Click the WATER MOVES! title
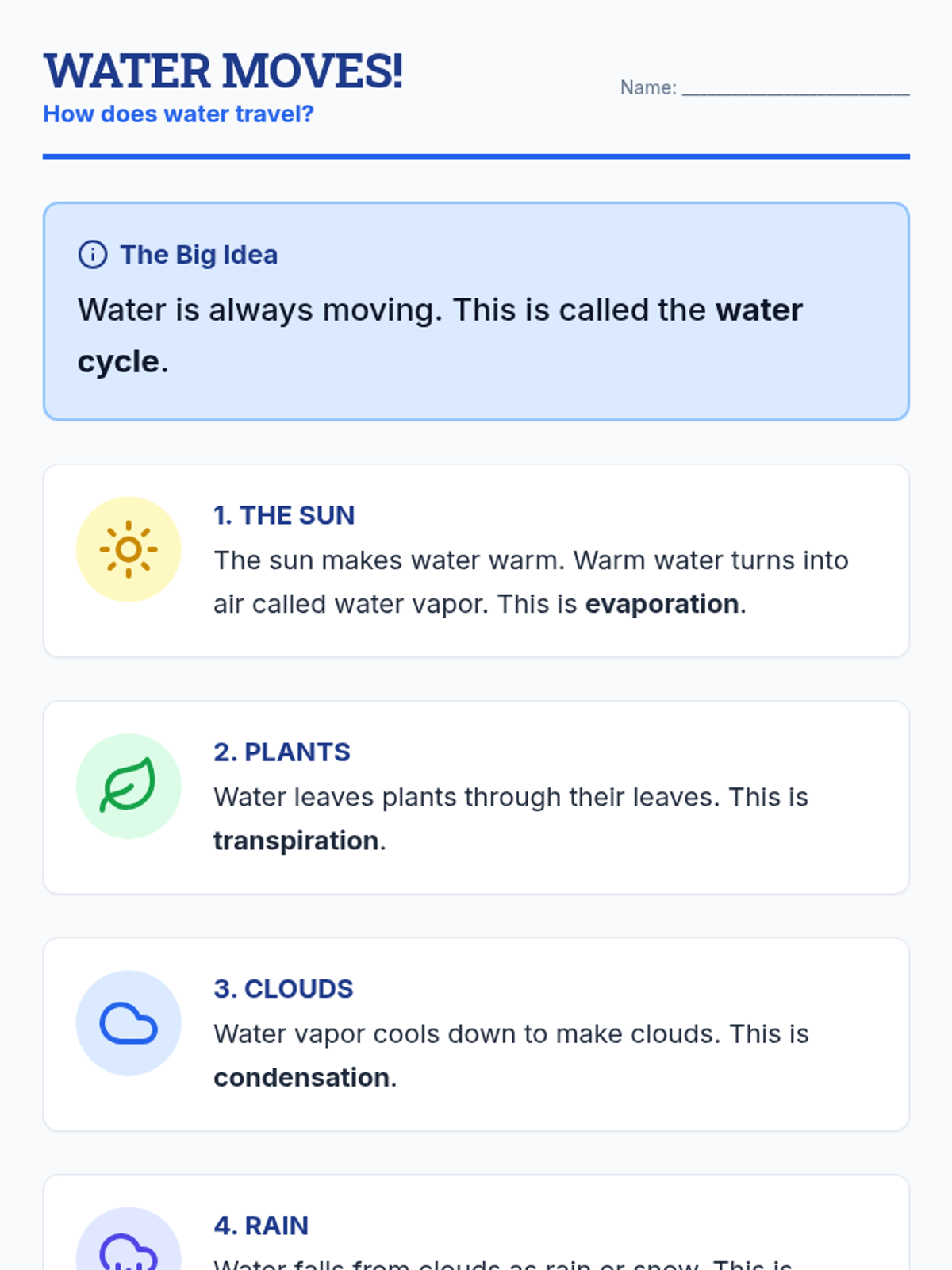The width and height of the screenshot is (952, 1270). point(223,71)
